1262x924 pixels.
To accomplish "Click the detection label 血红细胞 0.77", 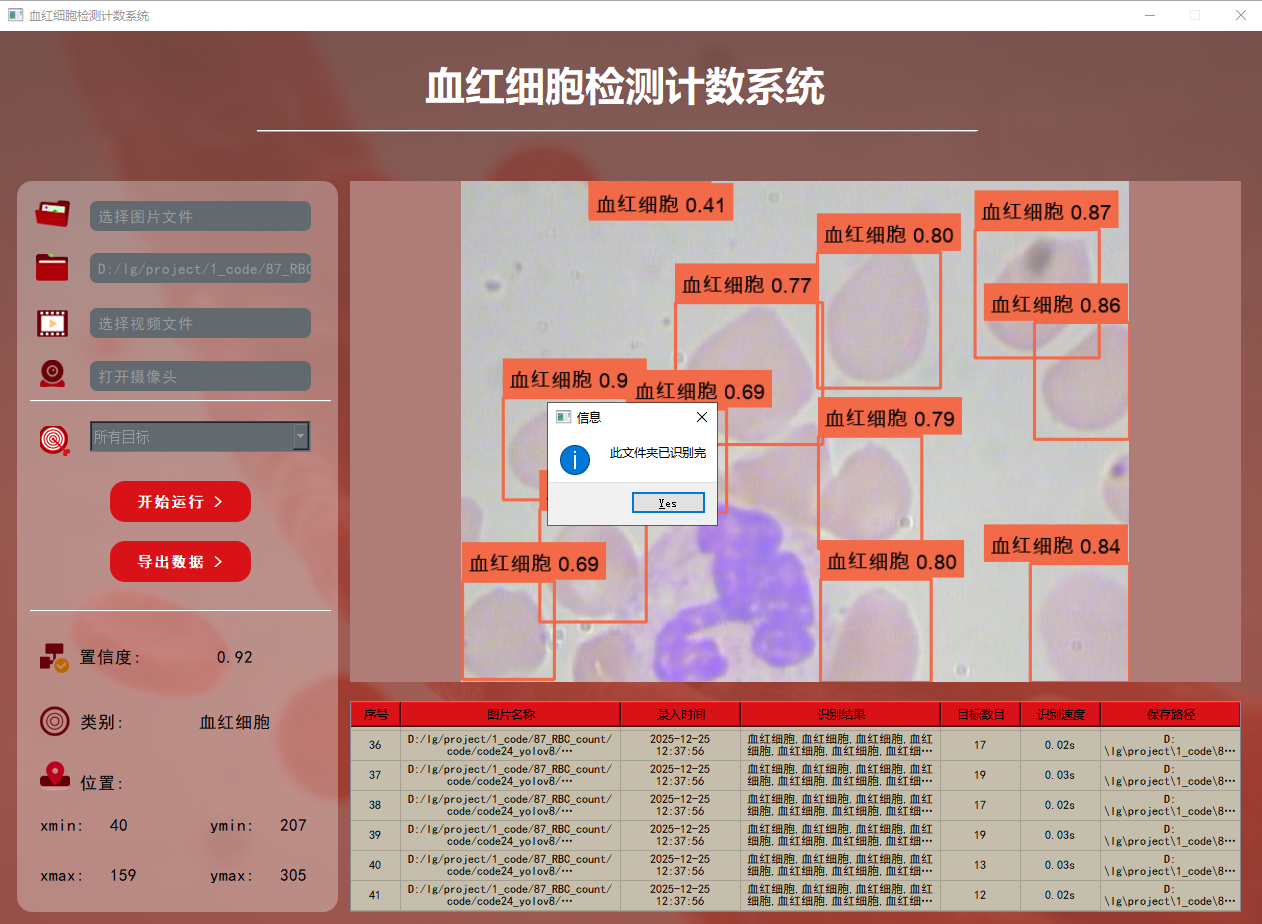I will [746, 284].
